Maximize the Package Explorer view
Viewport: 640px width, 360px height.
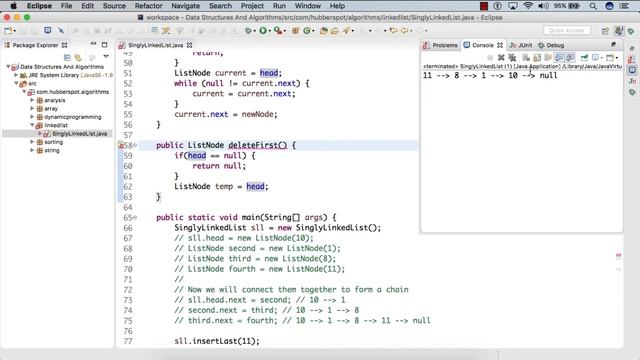(x=104, y=44)
